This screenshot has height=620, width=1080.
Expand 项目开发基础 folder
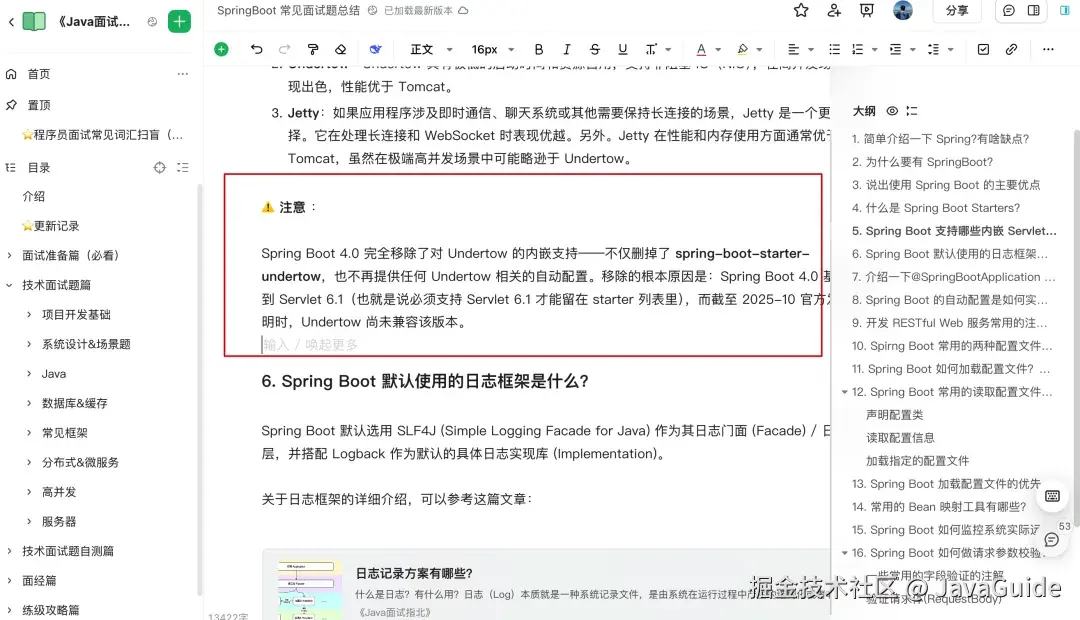(29, 315)
